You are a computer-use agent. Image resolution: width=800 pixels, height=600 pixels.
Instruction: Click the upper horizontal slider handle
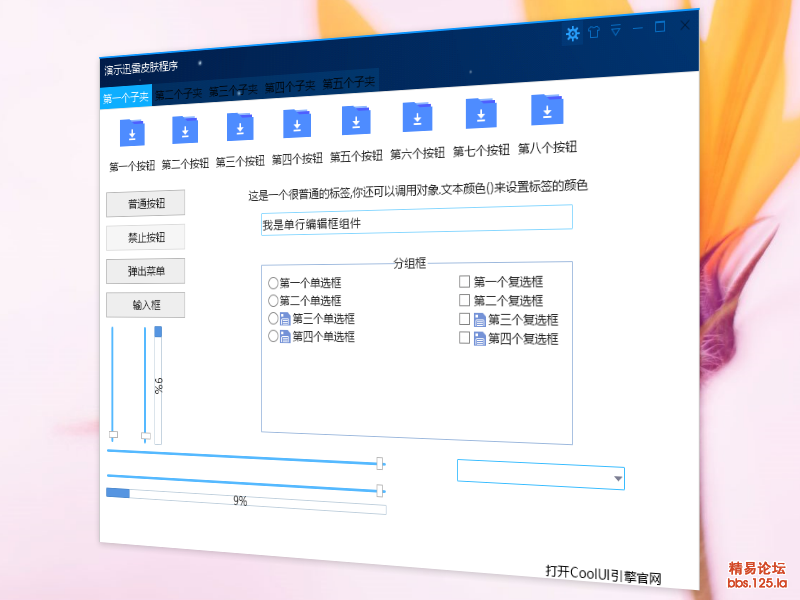tap(380, 463)
